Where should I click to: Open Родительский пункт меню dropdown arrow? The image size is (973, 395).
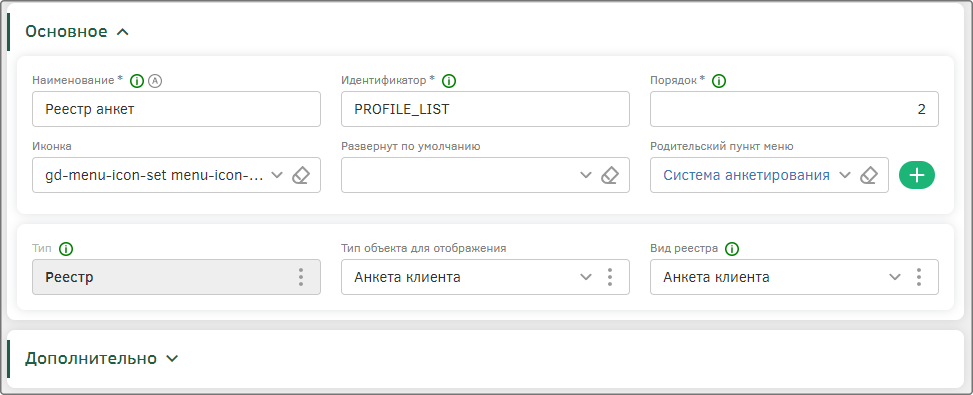pyautogui.click(x=844, y=175)
